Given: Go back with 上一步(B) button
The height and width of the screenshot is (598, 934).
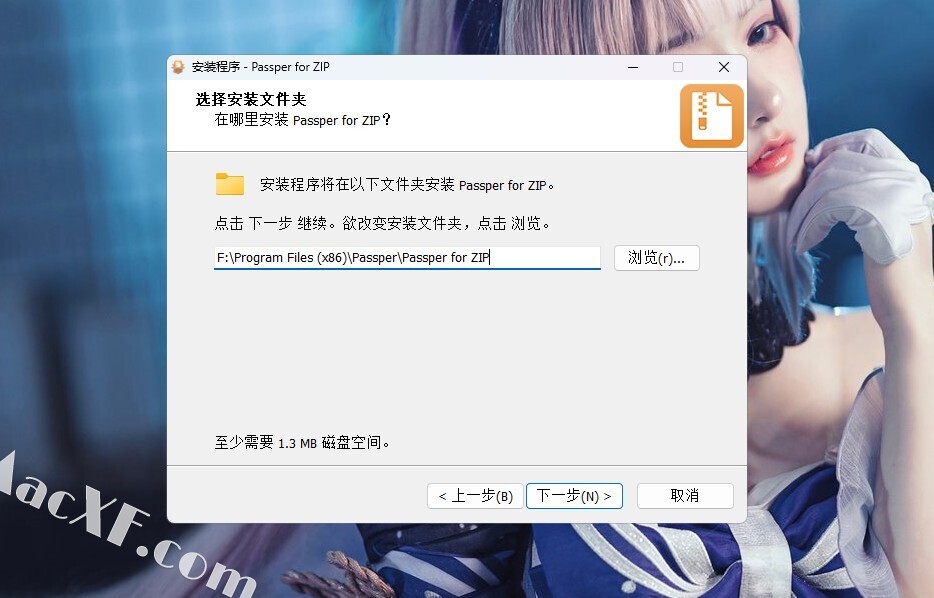Looking at the screenshot, I should [475, 496].
